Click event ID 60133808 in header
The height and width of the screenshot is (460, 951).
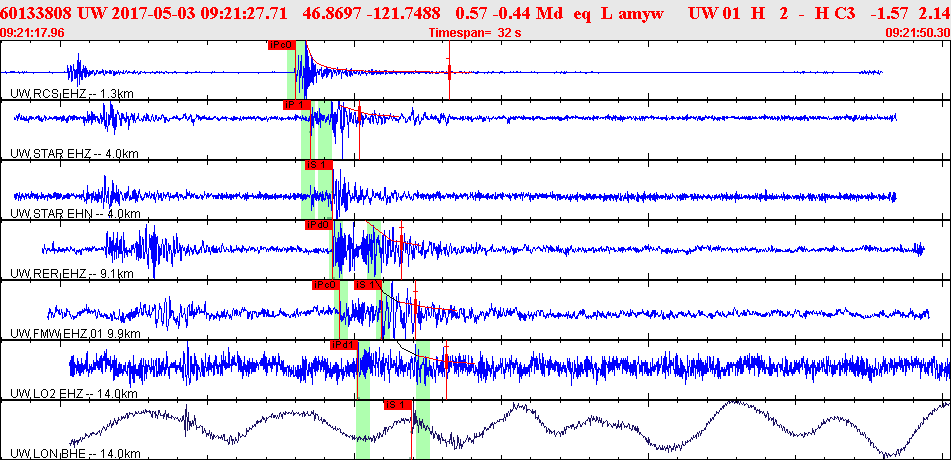tap(37, 12)
